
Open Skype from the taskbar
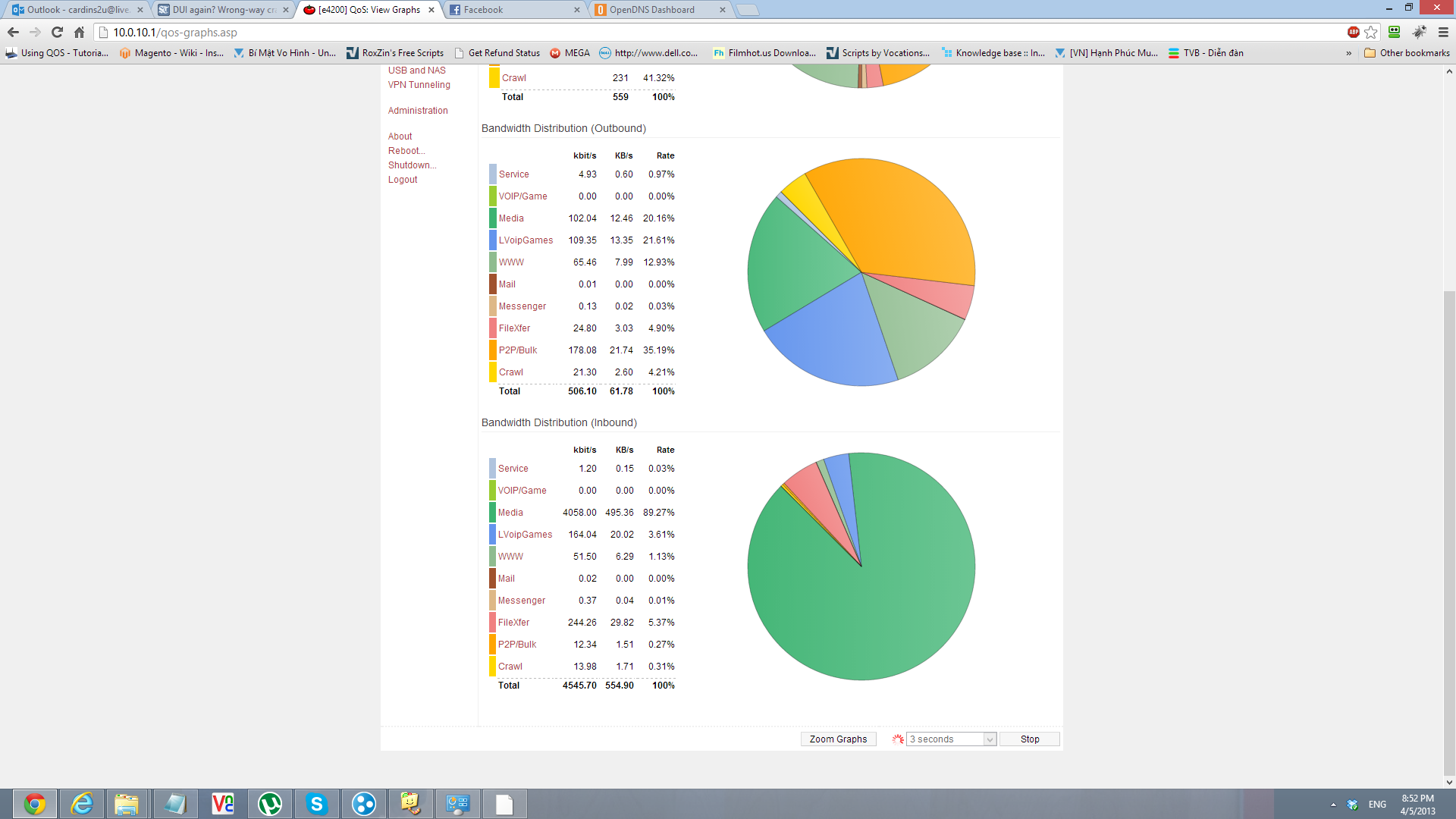click(317, 804)
